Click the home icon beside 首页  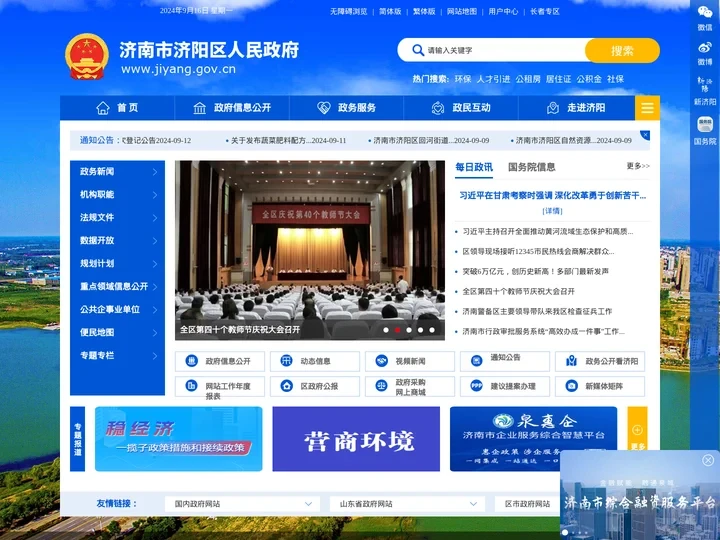pyautogui.click(x=103, y=108)
